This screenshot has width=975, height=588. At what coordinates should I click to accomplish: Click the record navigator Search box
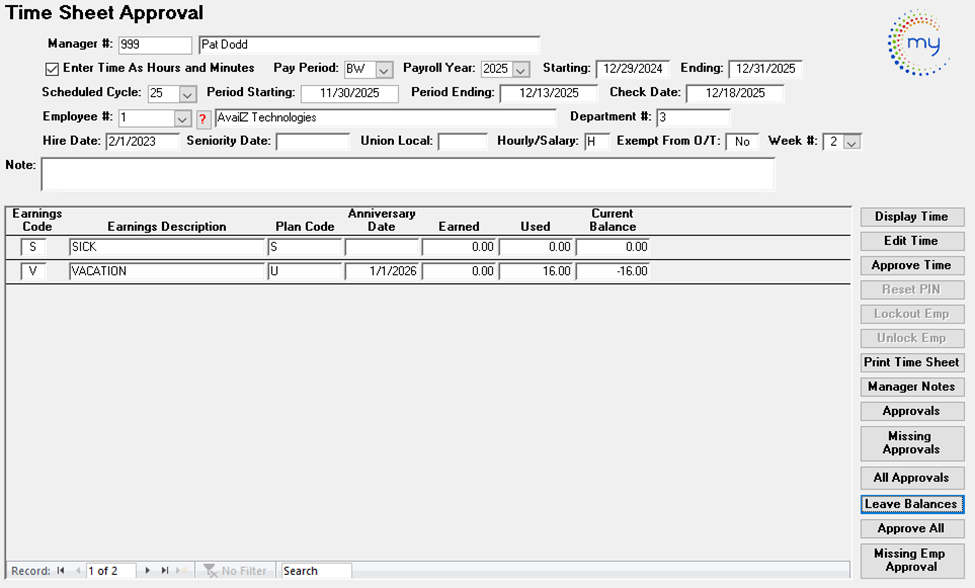[x=316, y=571]
